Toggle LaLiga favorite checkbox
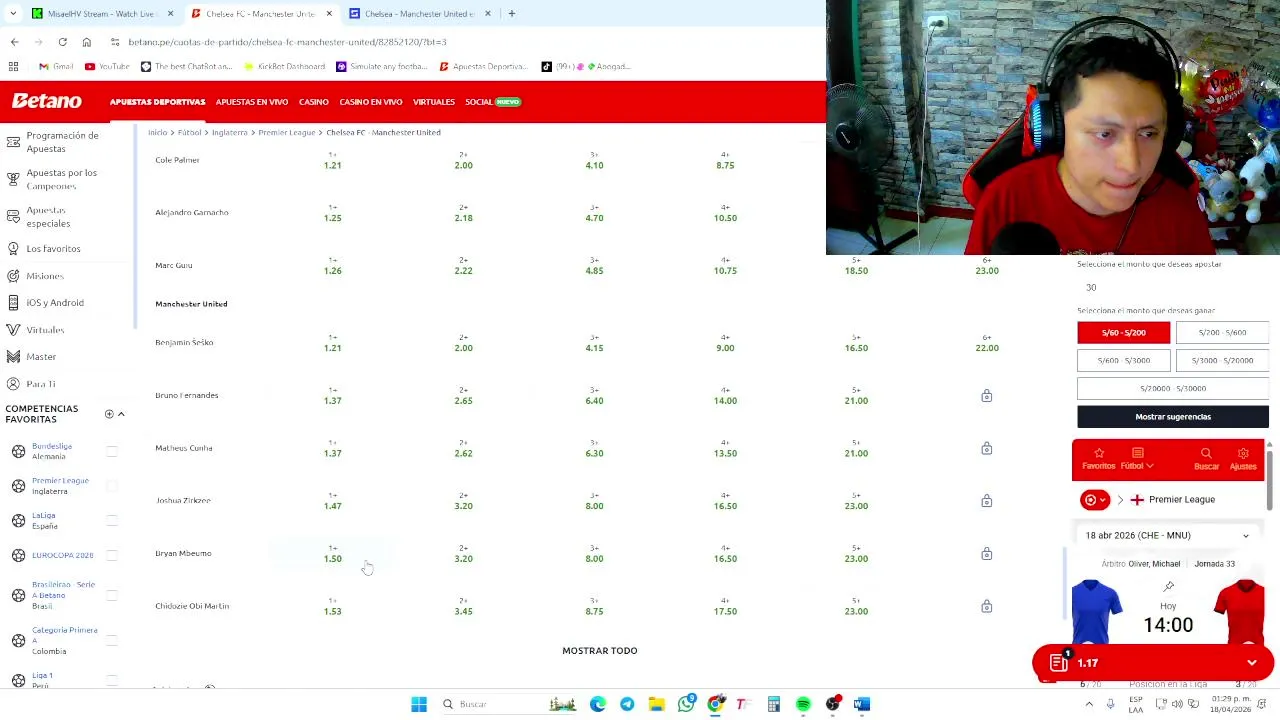Image resolution: width=1280 pixels, height=720 pixels. tap(112, 520)
